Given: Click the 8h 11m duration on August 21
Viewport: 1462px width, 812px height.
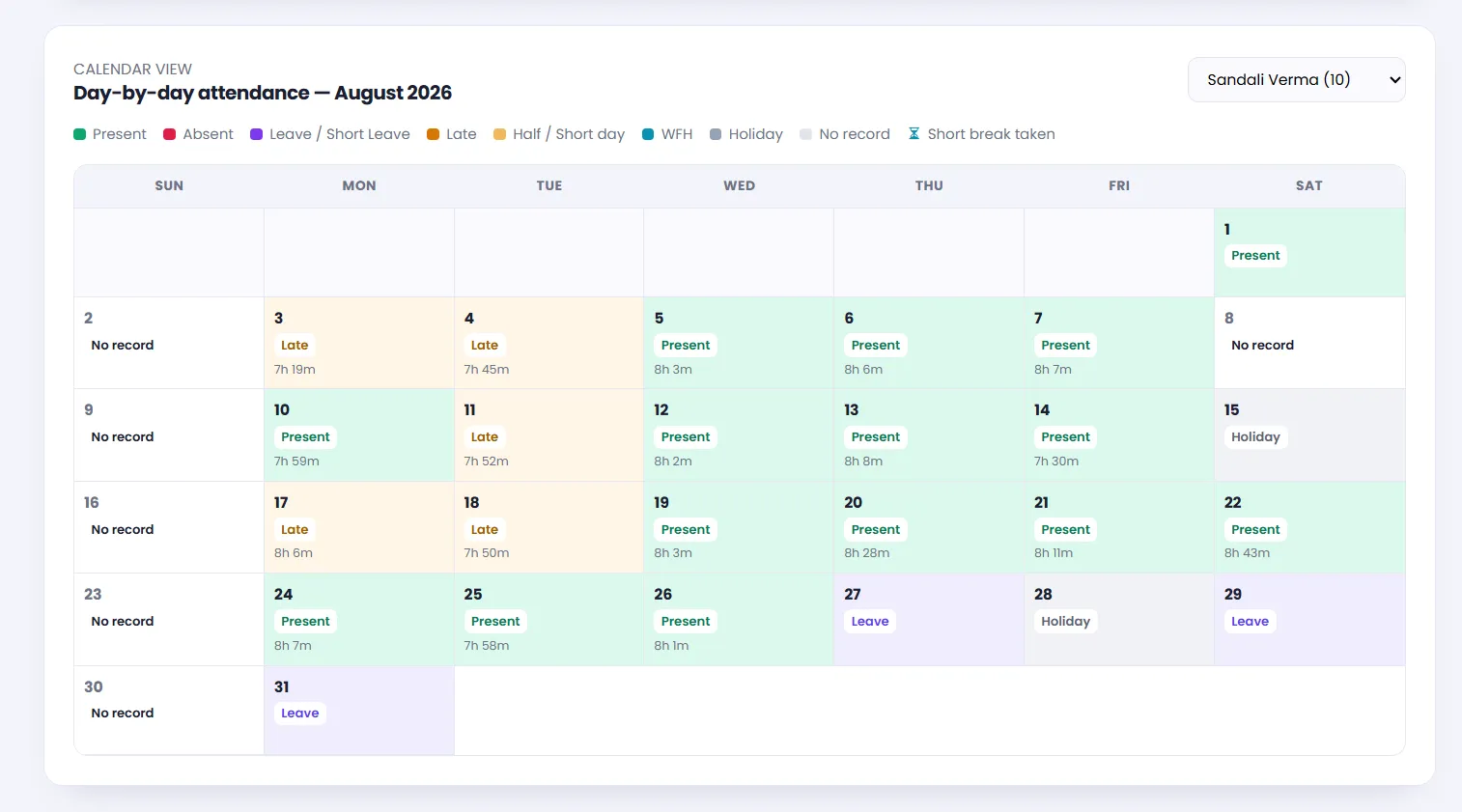Looking at the screenshot, I should click(1054, 553).
